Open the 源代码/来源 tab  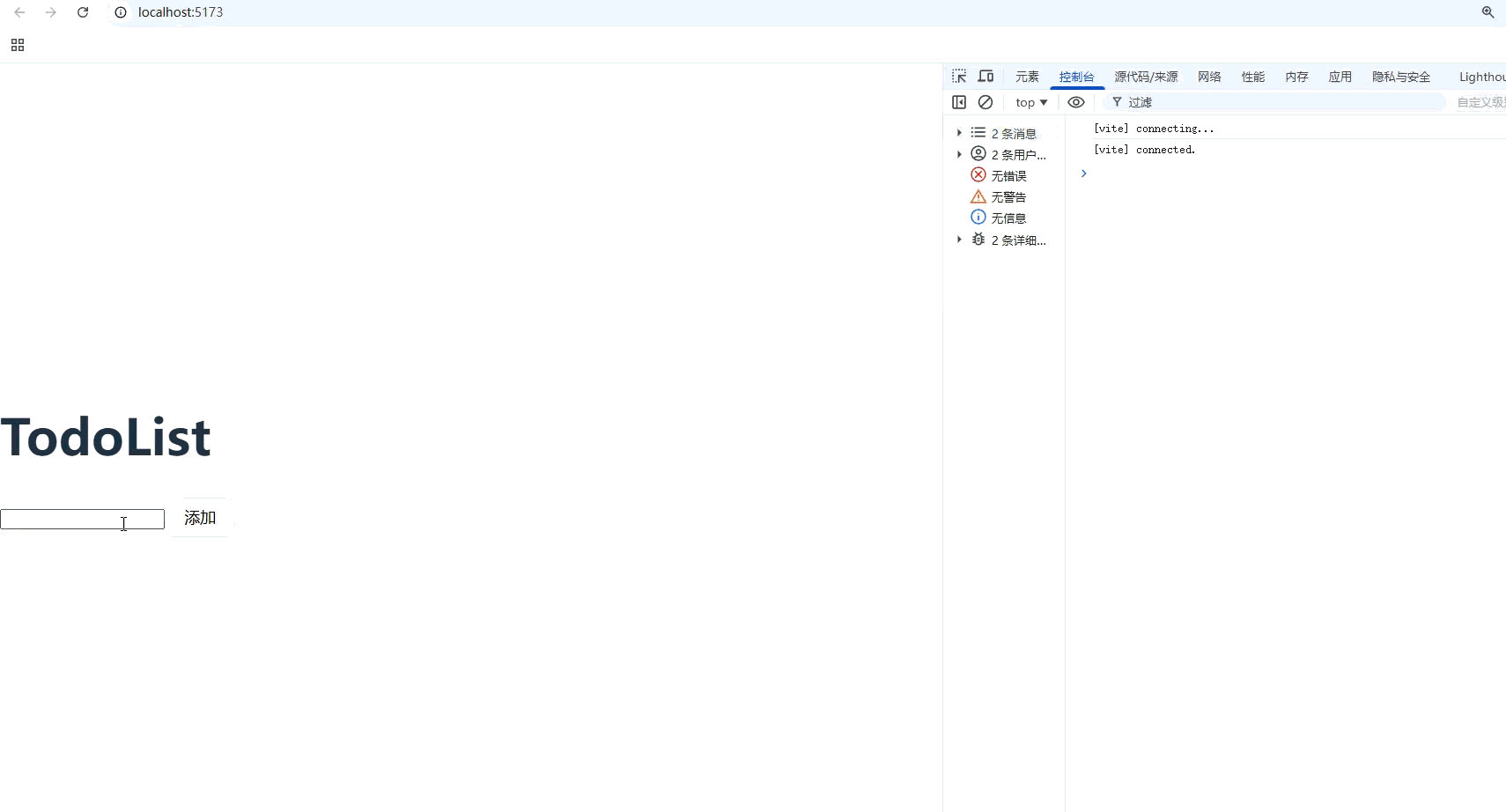[x=1146, y=77]
